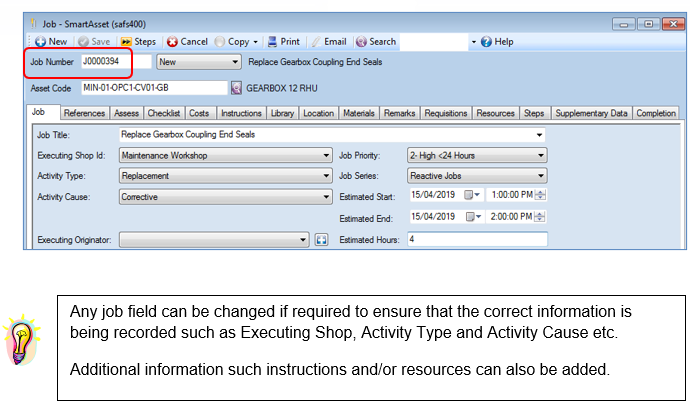
Task: Open the Checklist tab
Action: [164, 113]
